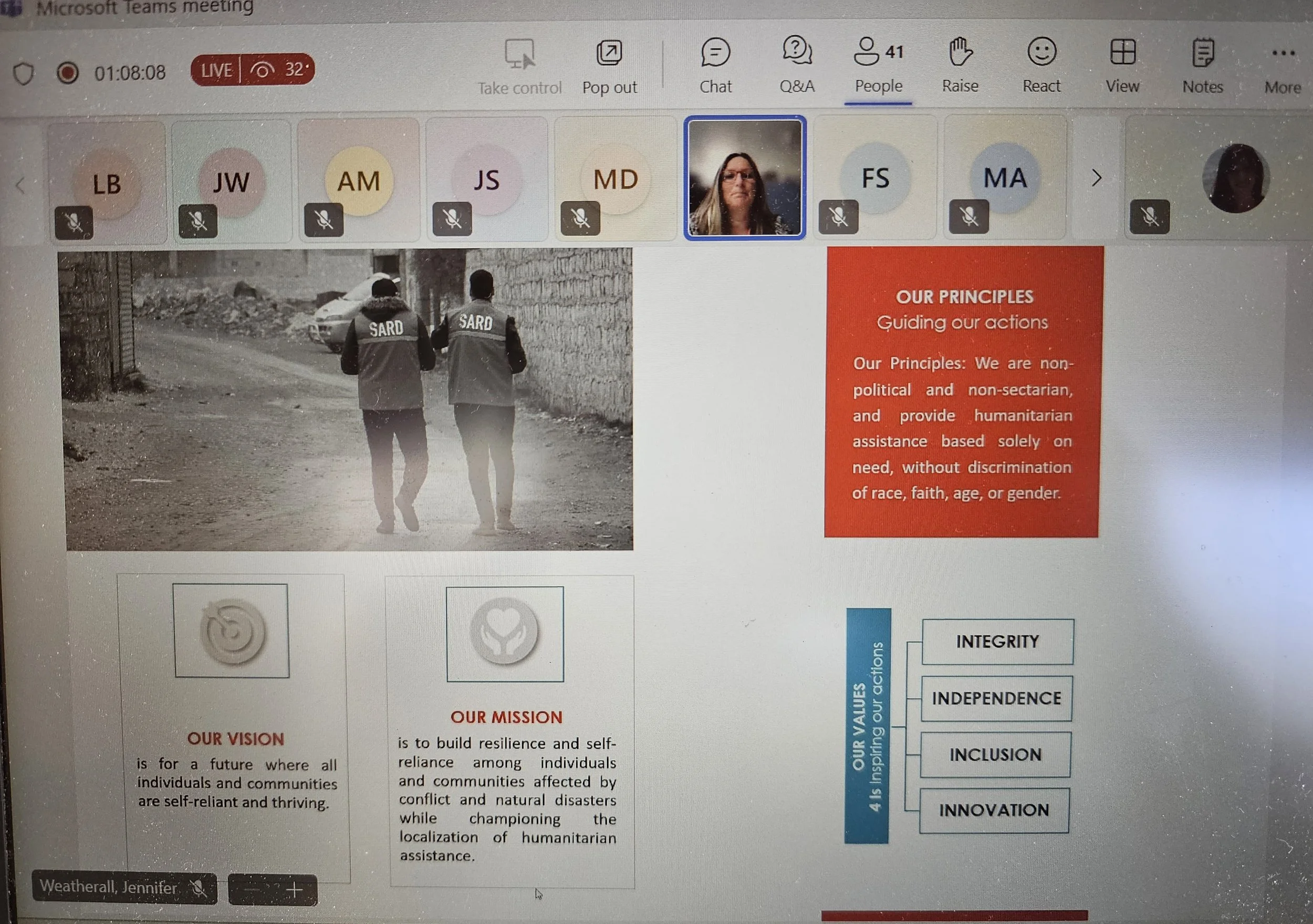Click the muted mic on MD tile

580,218
